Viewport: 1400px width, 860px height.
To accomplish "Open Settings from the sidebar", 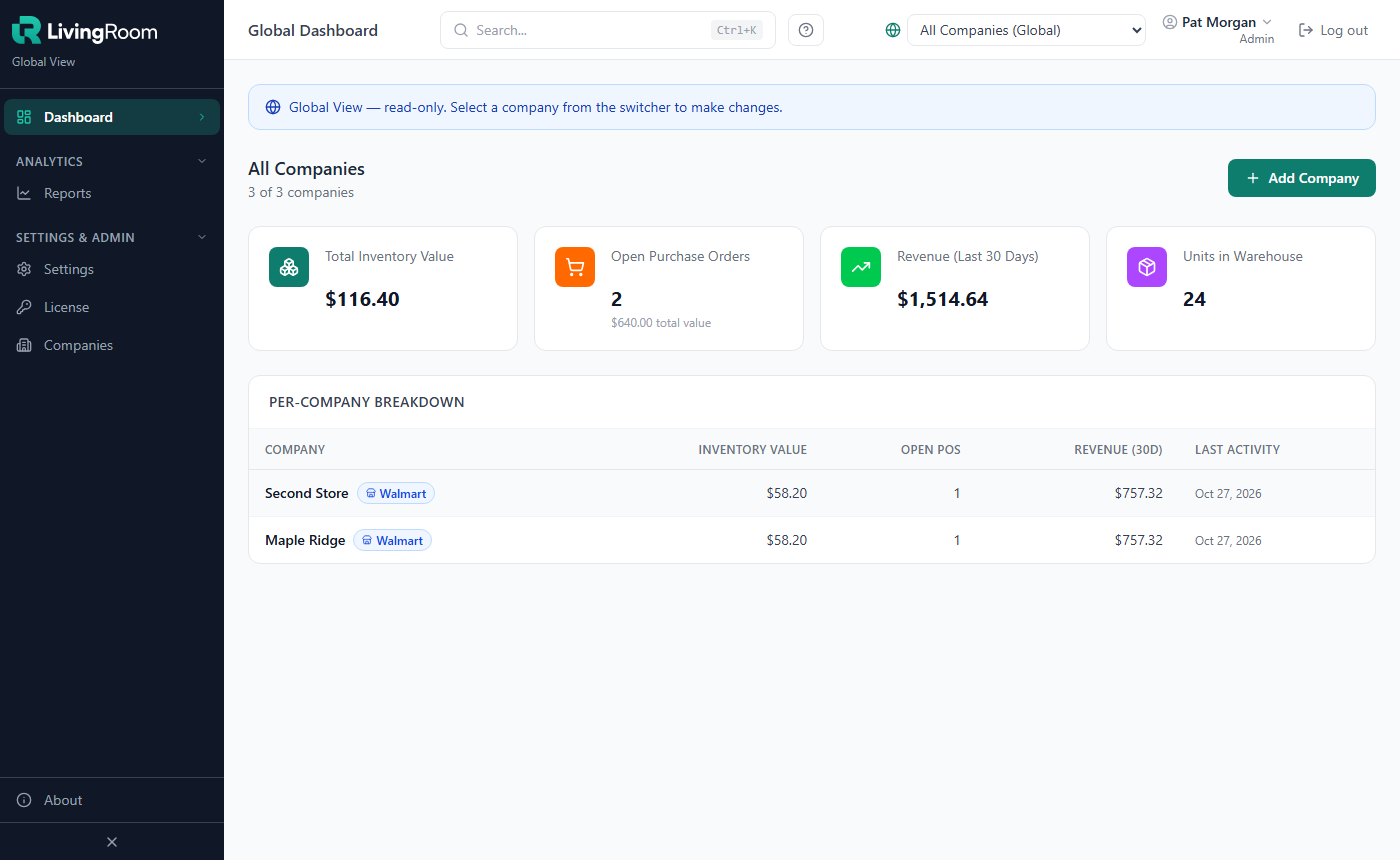I will tap(112, 269).
